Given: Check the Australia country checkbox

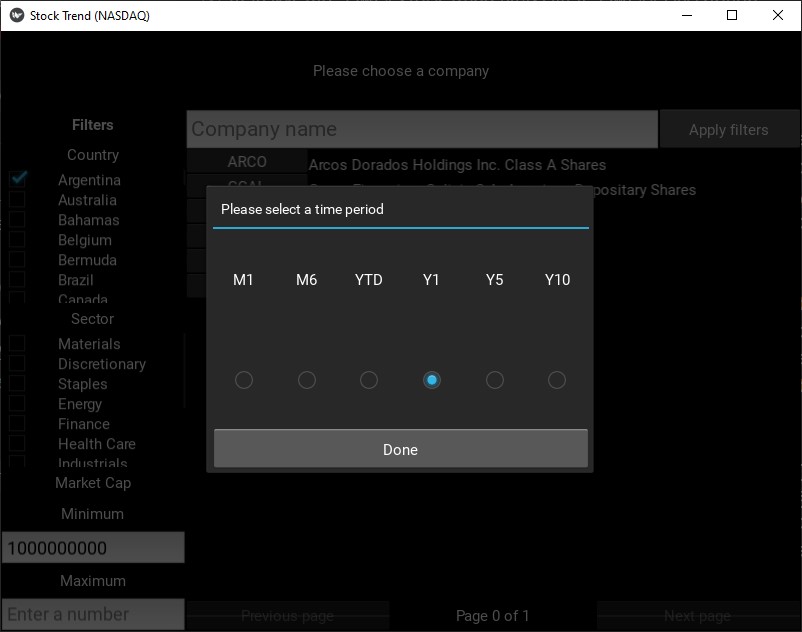Looking at the screenshot, I should (17, 199).
